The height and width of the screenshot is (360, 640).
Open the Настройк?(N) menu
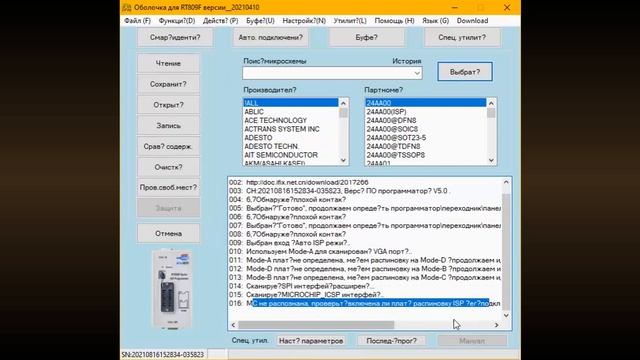coord(304,21)
